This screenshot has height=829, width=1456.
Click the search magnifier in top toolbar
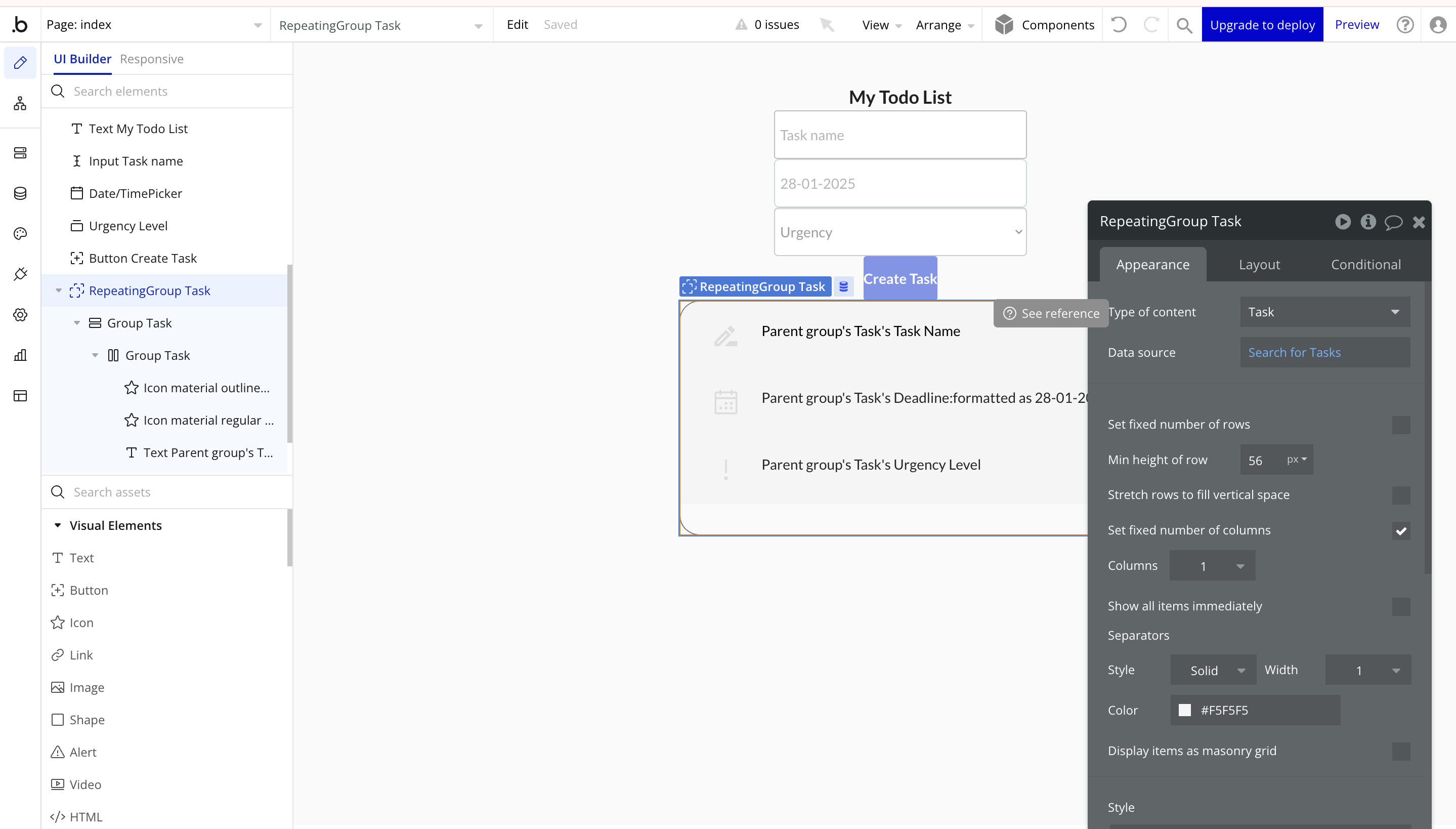point(1184,25)
